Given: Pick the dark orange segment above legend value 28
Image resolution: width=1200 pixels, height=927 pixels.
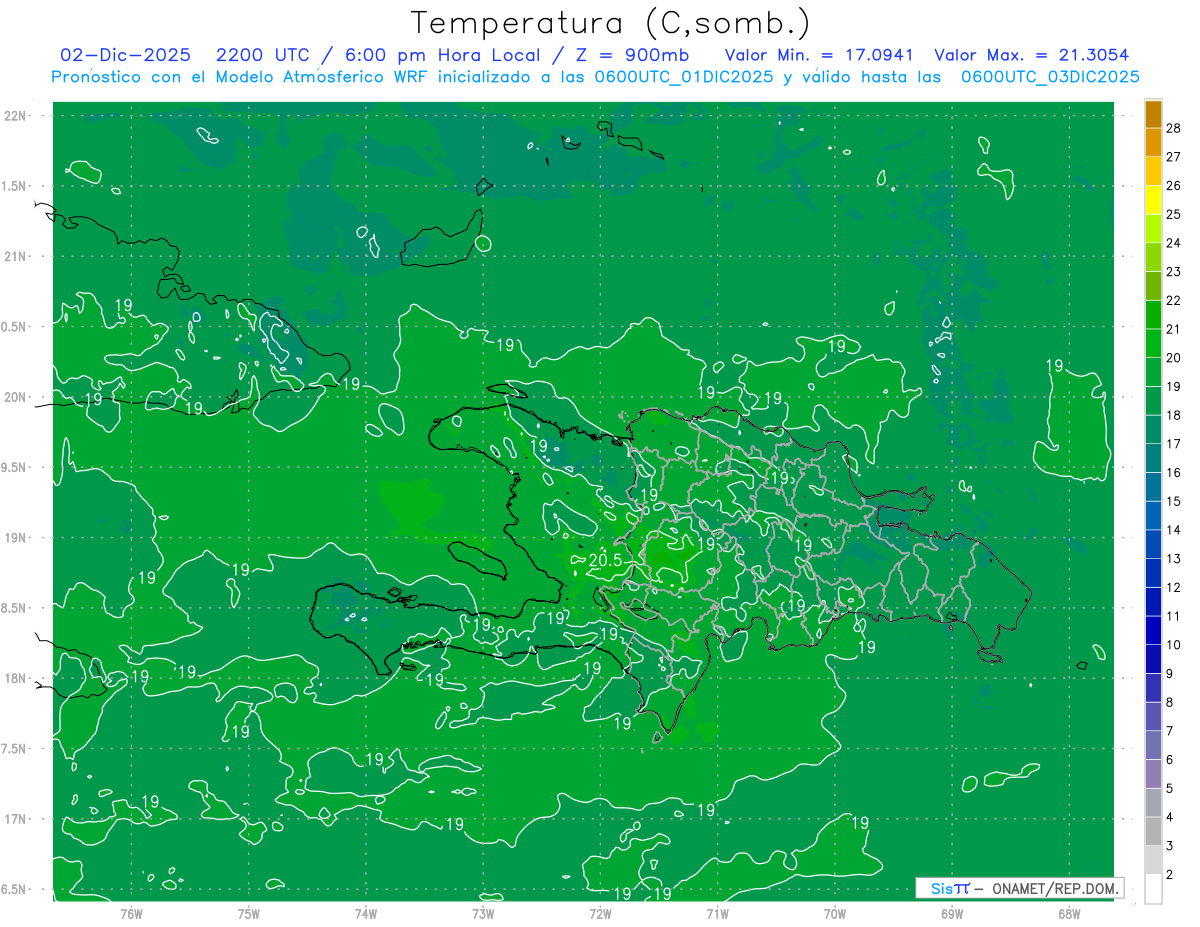Looking at the screenshot, I should [x=1153, y=113].
